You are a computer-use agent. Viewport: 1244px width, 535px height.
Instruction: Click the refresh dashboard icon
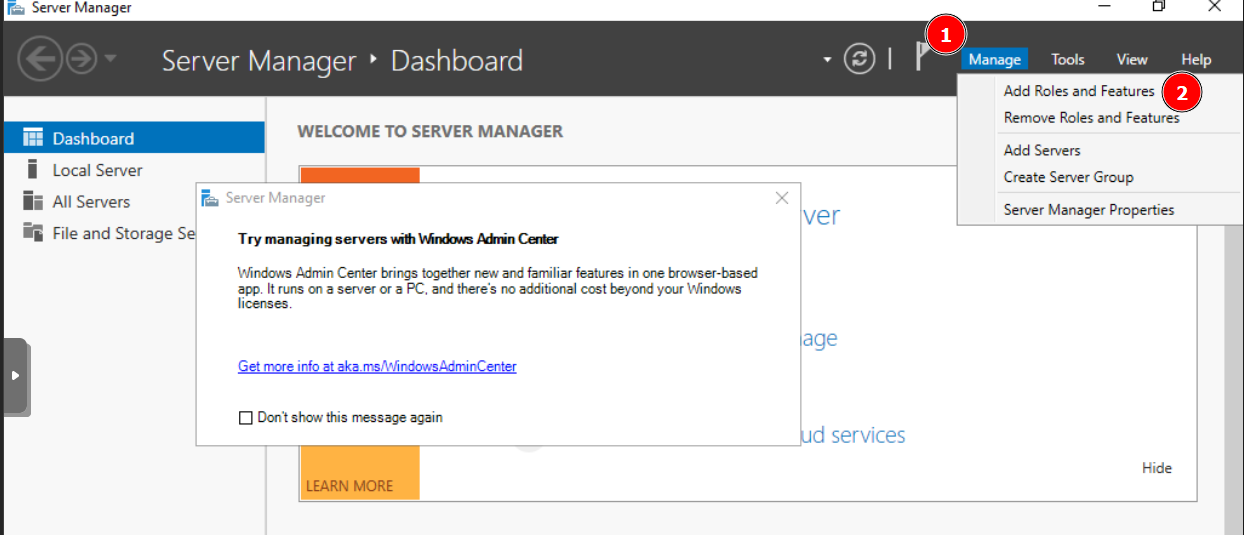click(x=859, y=59)
